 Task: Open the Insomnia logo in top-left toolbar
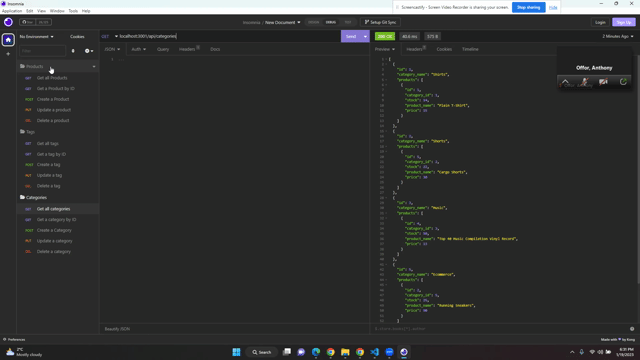tap(8, 22)
